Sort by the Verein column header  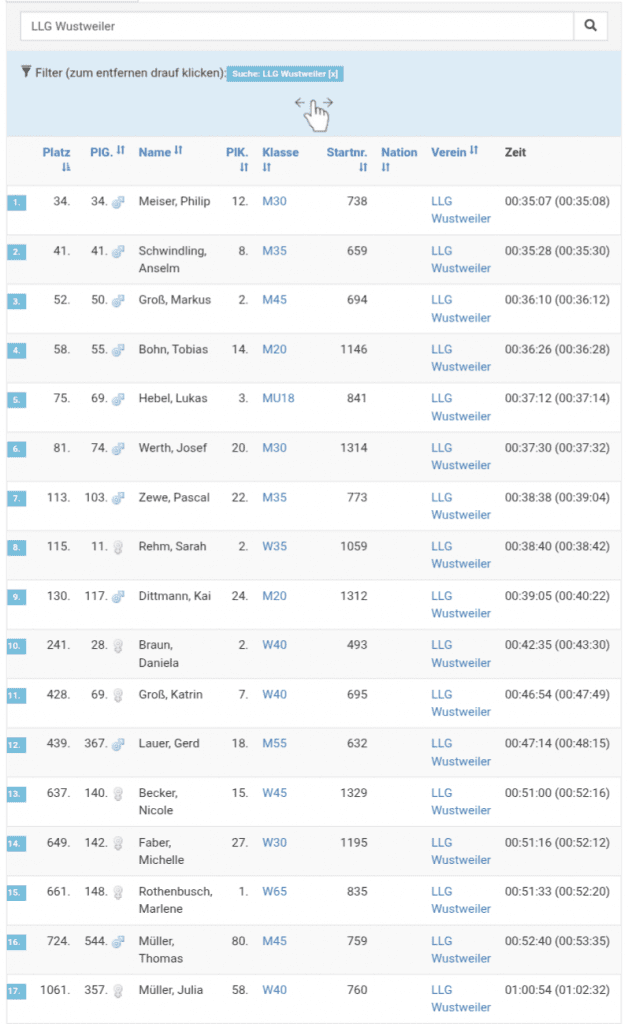pyautogui.click(x=454, y=152)
